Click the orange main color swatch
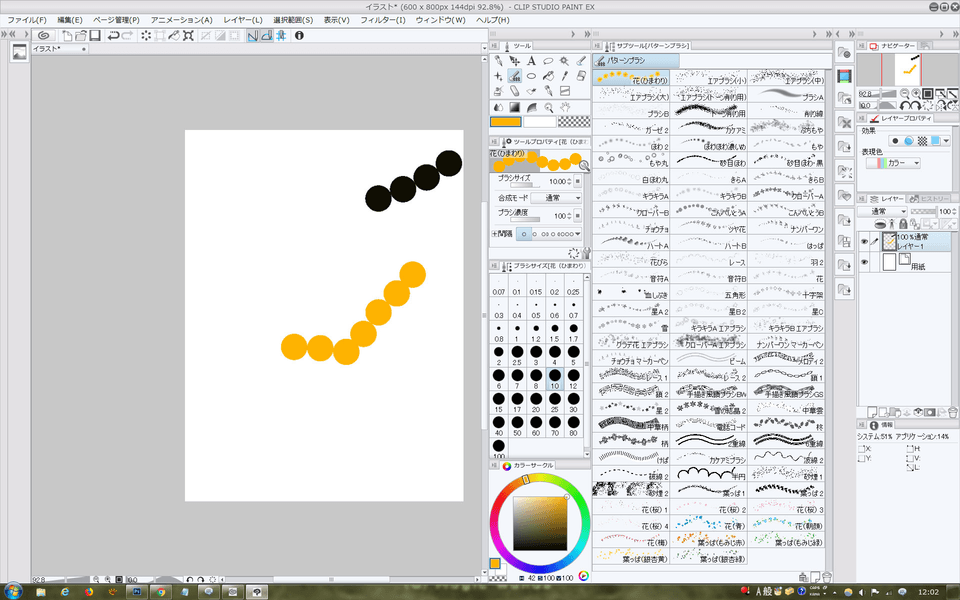 tap(507, 122)
